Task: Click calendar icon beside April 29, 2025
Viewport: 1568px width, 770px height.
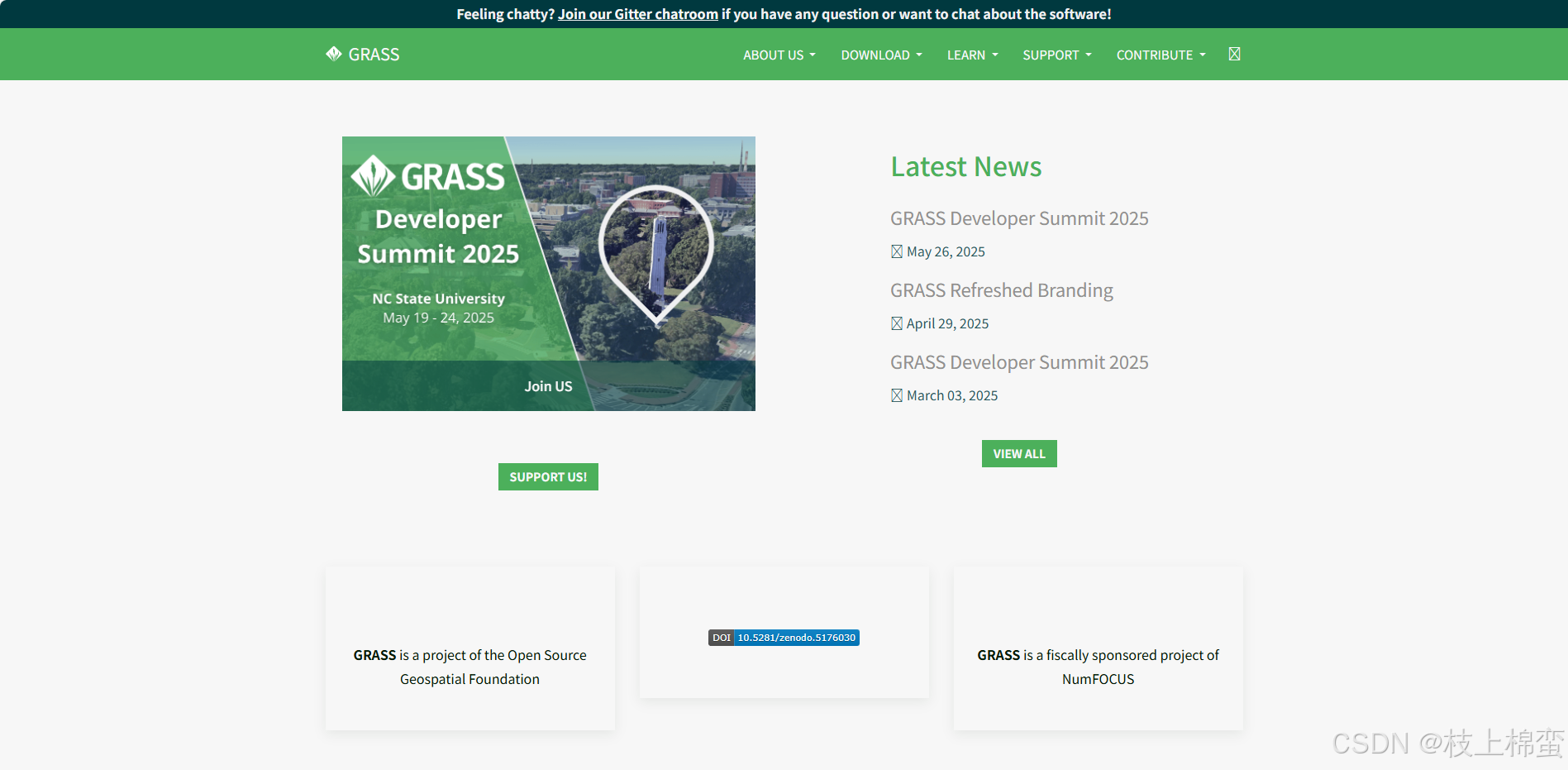Action: tap(897, 323)
